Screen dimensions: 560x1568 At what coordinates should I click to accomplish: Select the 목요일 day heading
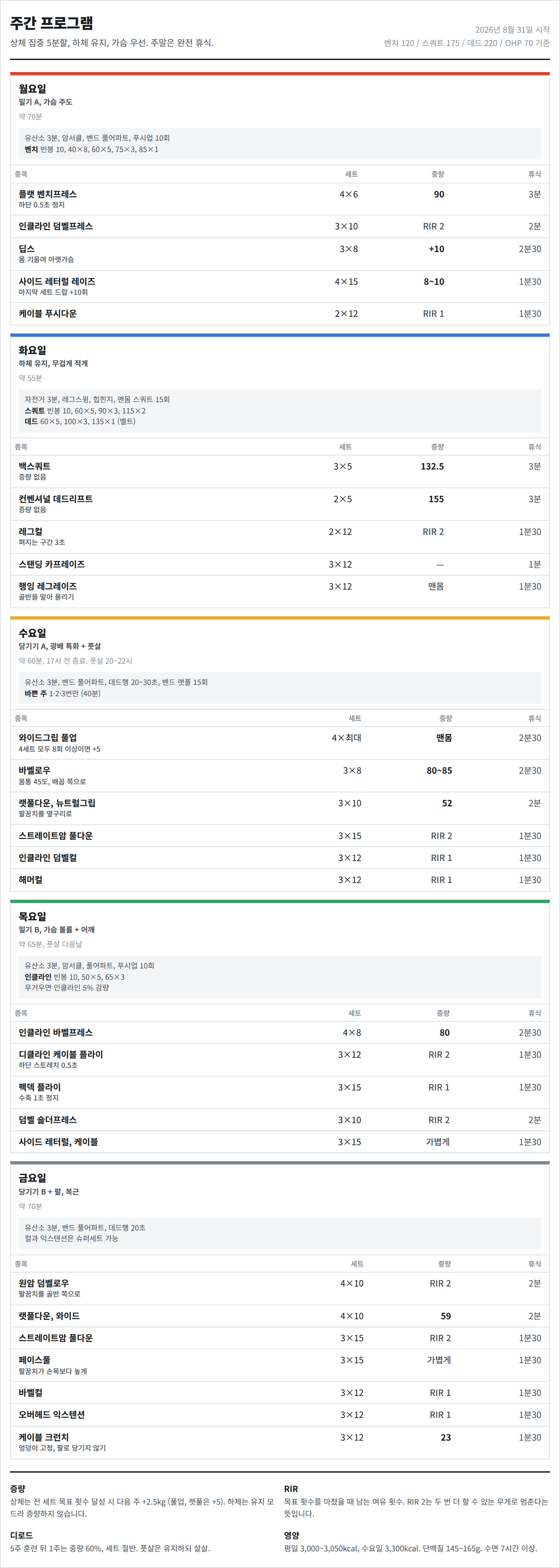point(32,916)
